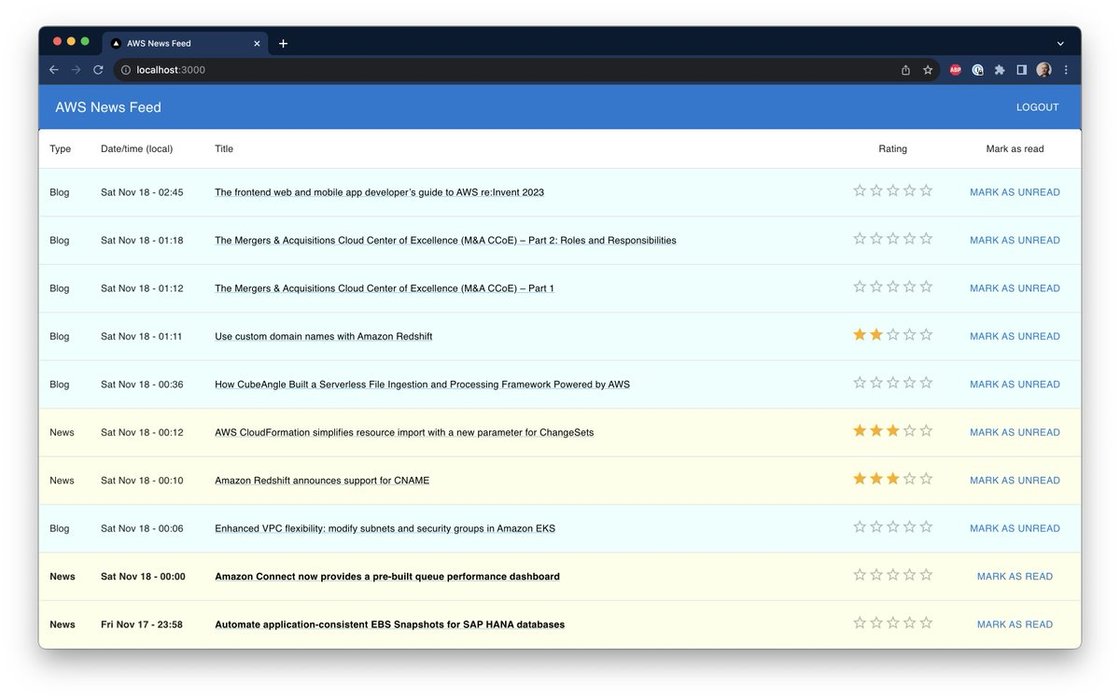Screen dimensions: 1120x700
Task: Mark the Amazon Redshift CNAME news as unread
Action: coord(1014,481)
